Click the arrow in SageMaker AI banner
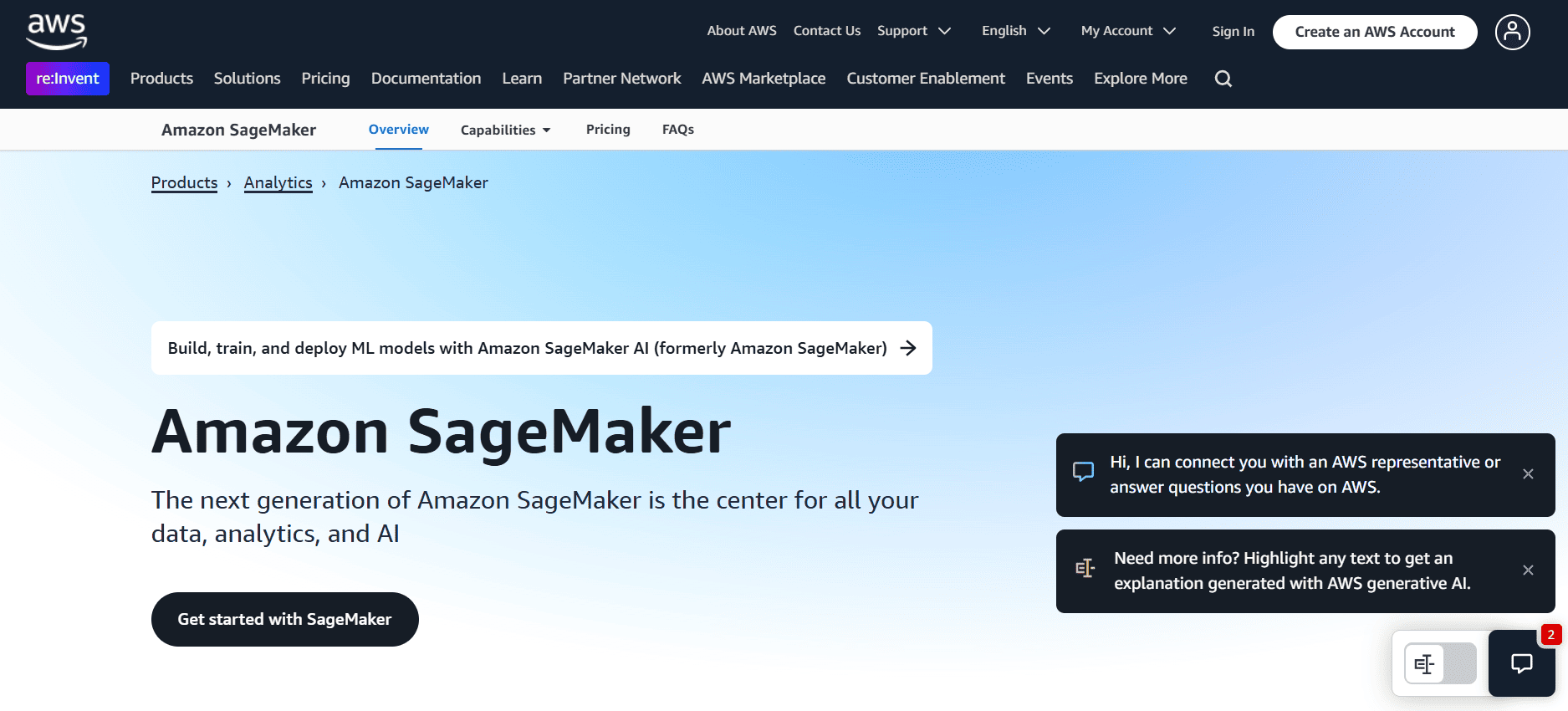Screen dimensions: 1568x711 pos(908,348)
